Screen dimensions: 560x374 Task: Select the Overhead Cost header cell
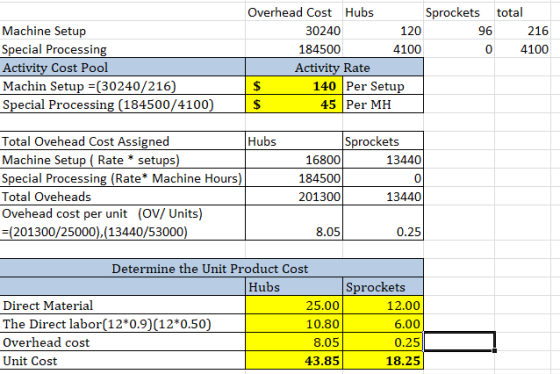[294, 13]
